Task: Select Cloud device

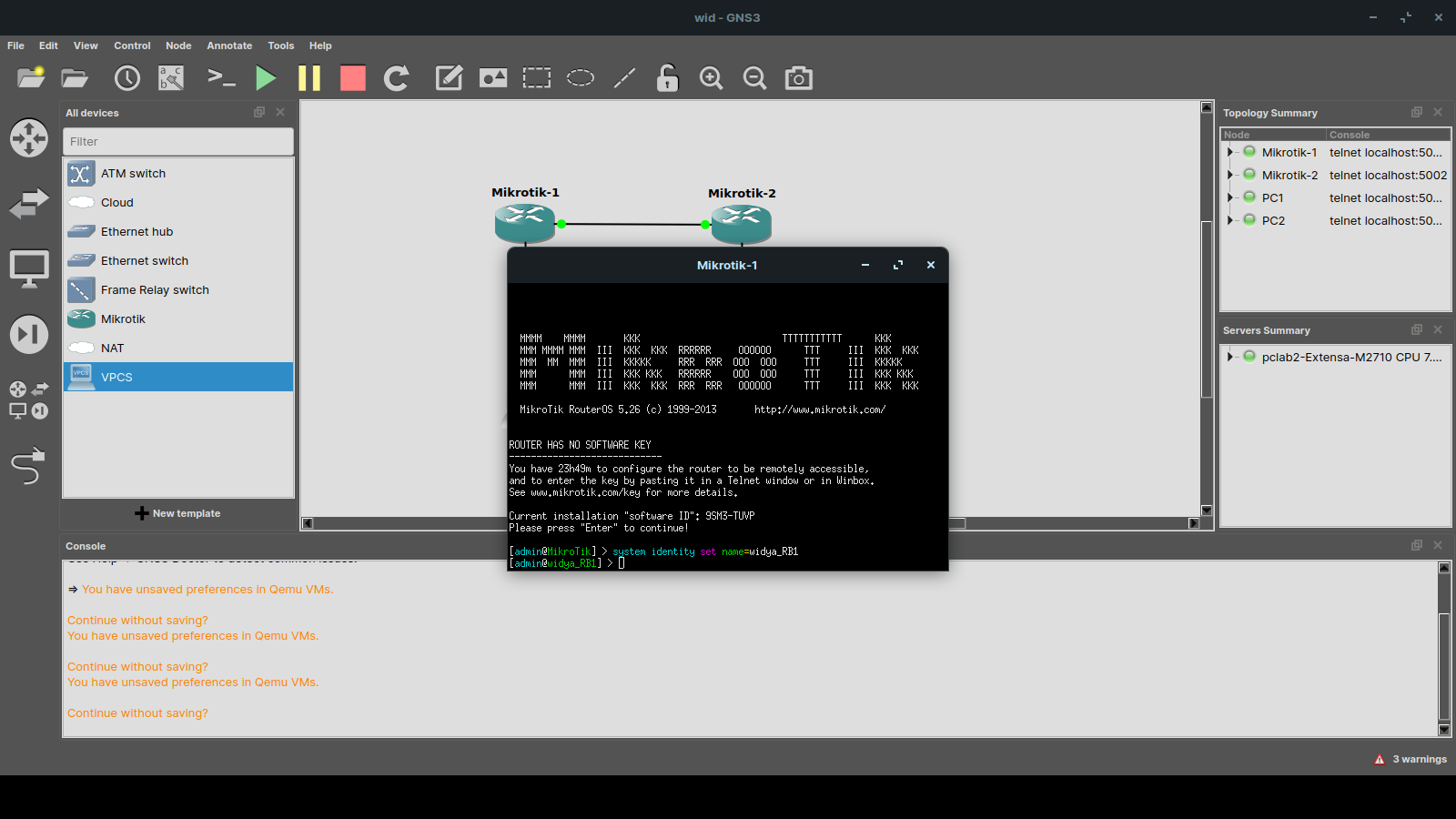Action: (x=178, y=202)
